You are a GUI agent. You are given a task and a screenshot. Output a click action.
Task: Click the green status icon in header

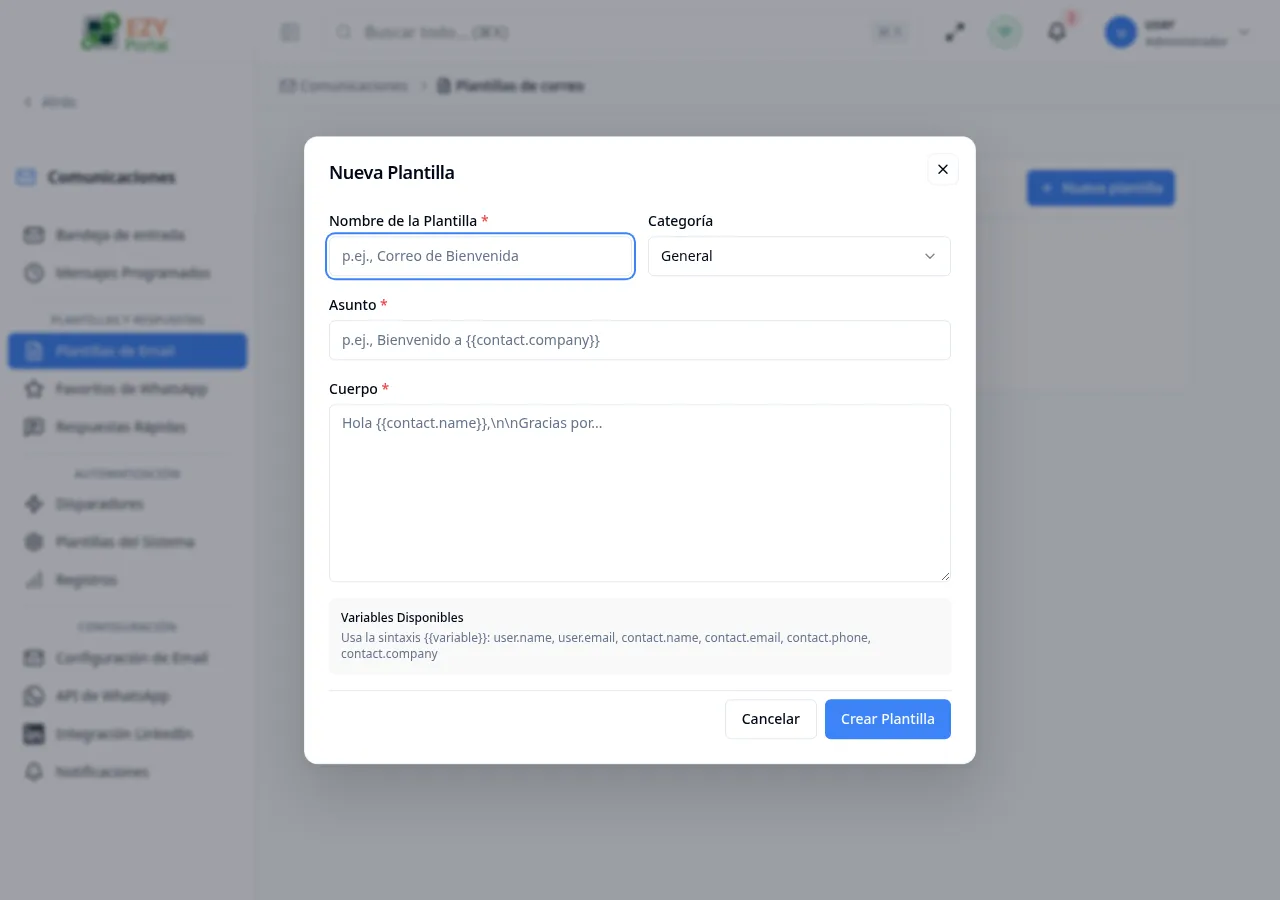(x=1005, y=33)
